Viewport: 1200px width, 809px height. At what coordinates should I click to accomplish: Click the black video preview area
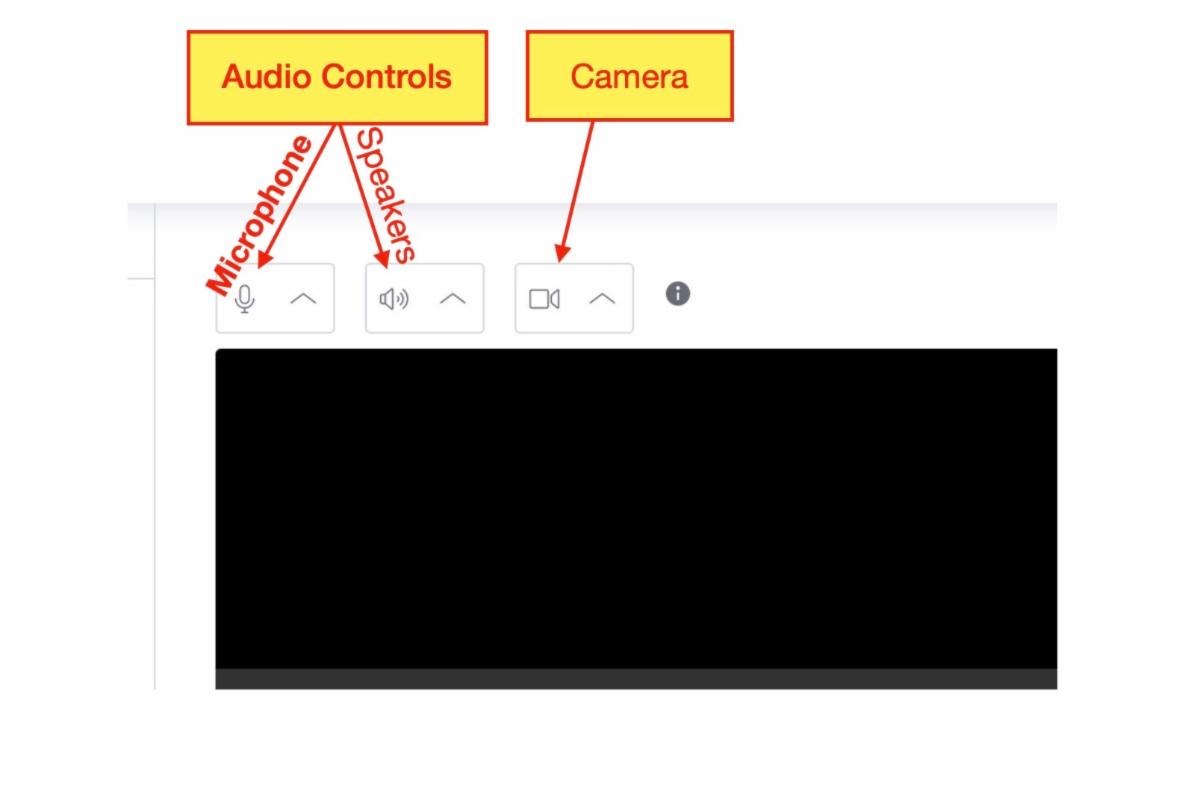(636, 508)
